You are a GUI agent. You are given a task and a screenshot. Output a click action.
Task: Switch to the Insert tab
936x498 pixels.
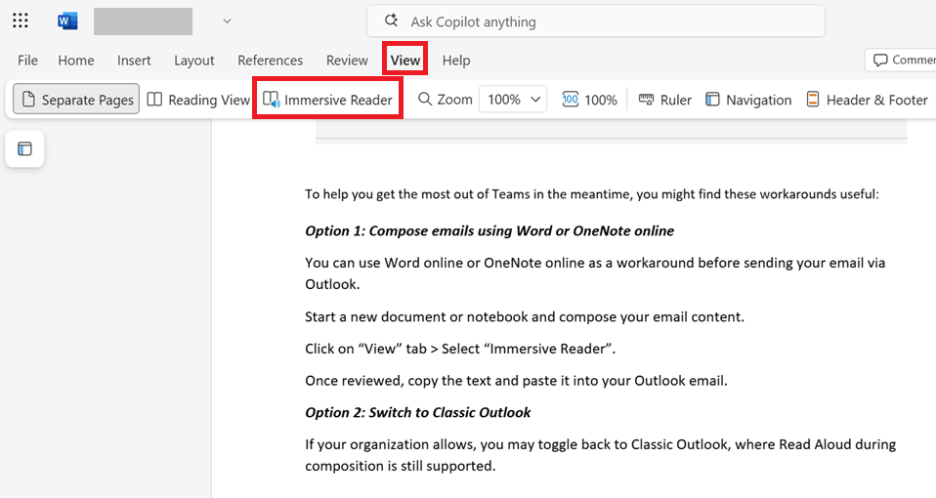(134, 60)
